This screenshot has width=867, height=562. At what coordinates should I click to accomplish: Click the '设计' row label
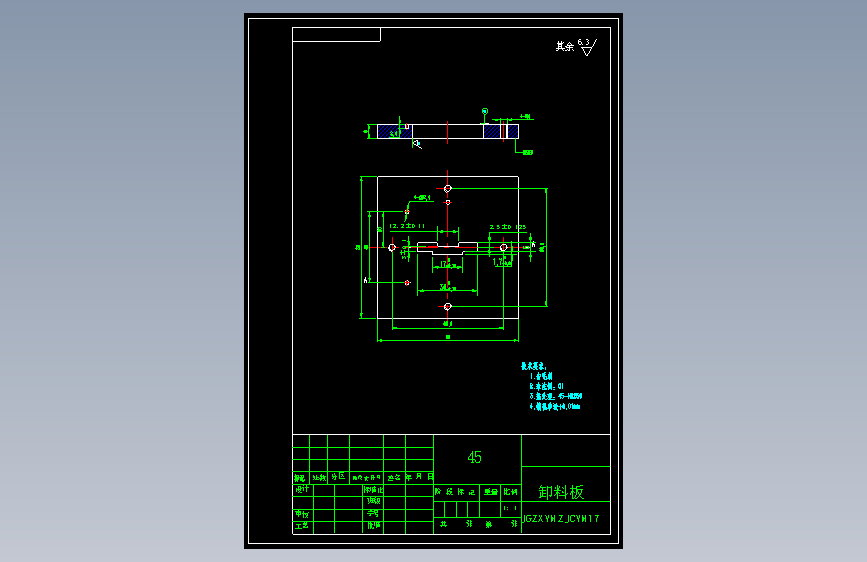pos(302,490)
